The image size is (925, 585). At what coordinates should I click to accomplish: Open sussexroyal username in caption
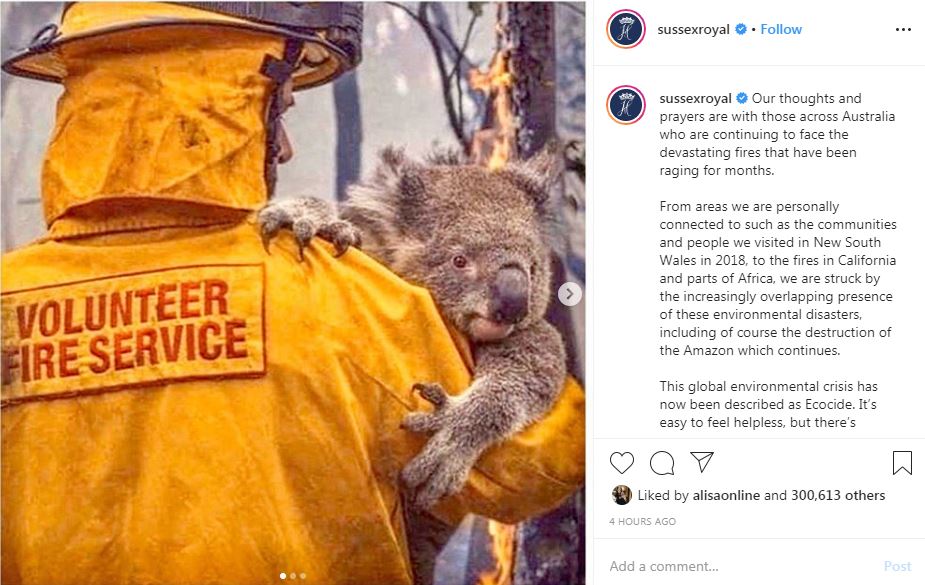[695, 98]
